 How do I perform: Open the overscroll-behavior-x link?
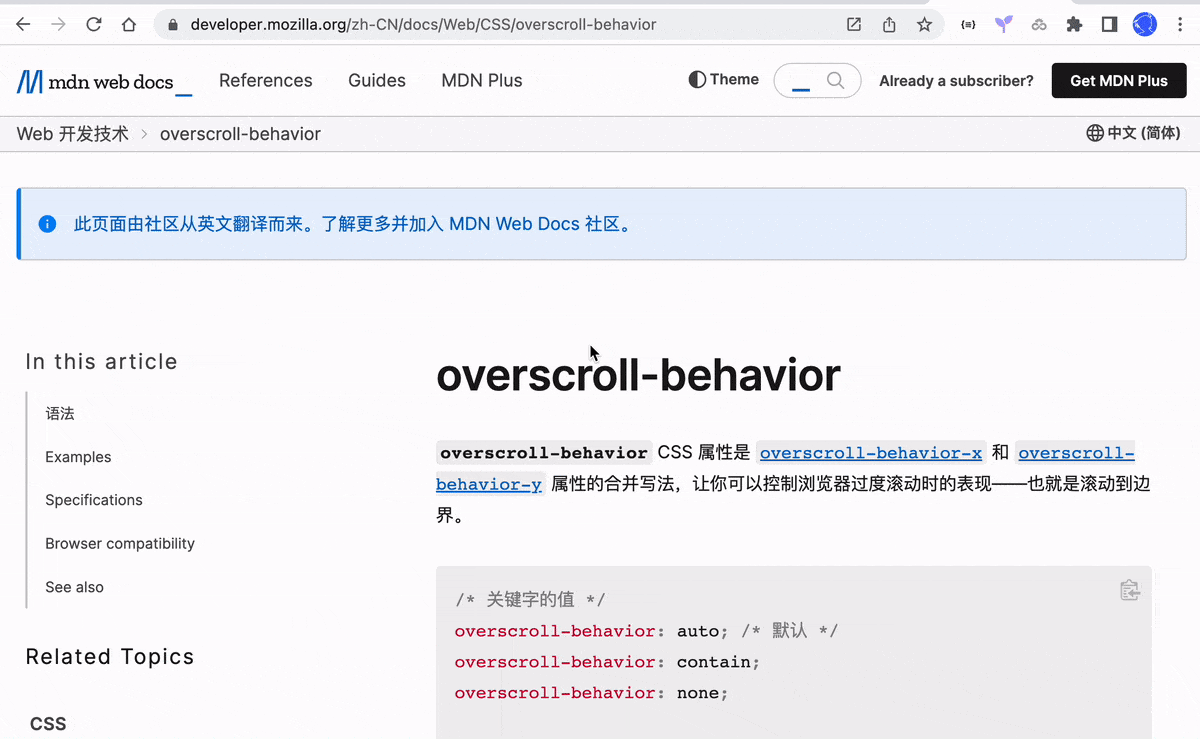tap(871, 453)
